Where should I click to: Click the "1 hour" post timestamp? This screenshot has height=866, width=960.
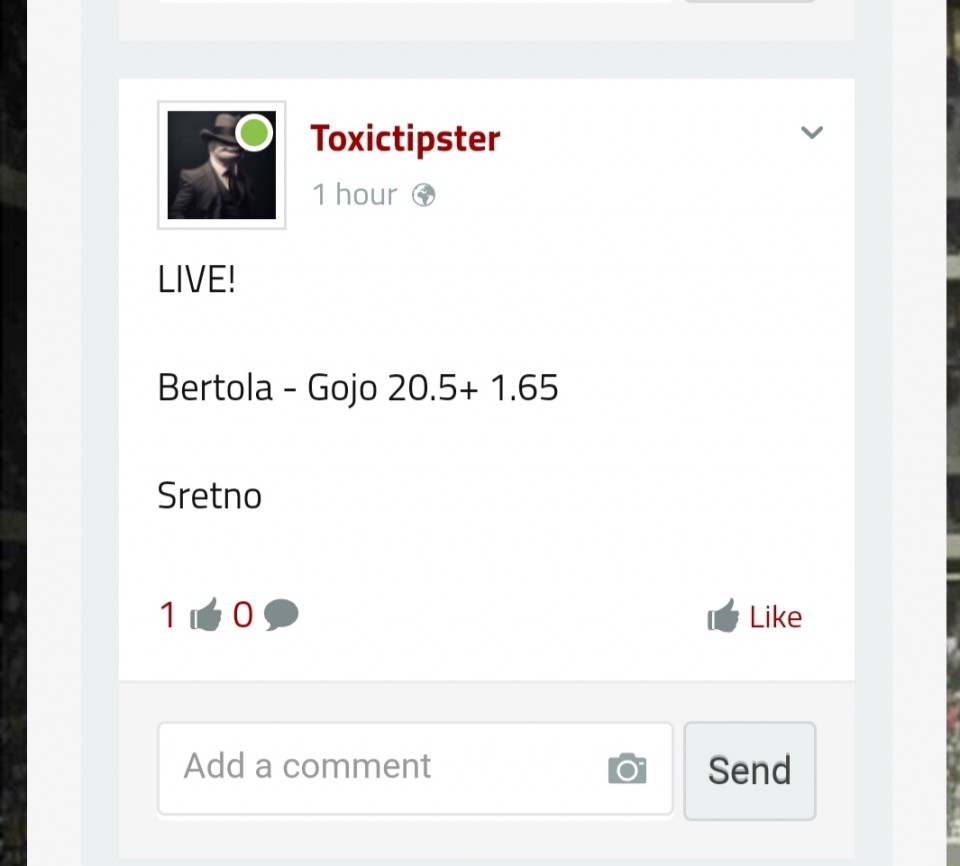354,195
